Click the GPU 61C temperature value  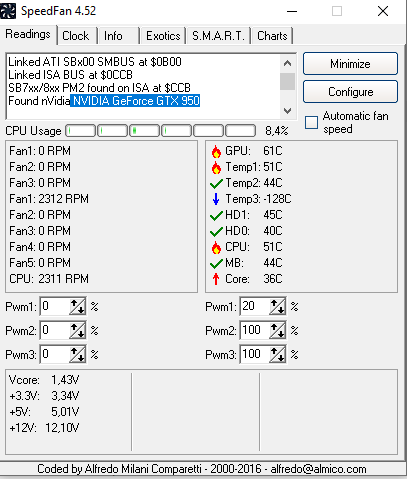273,151
